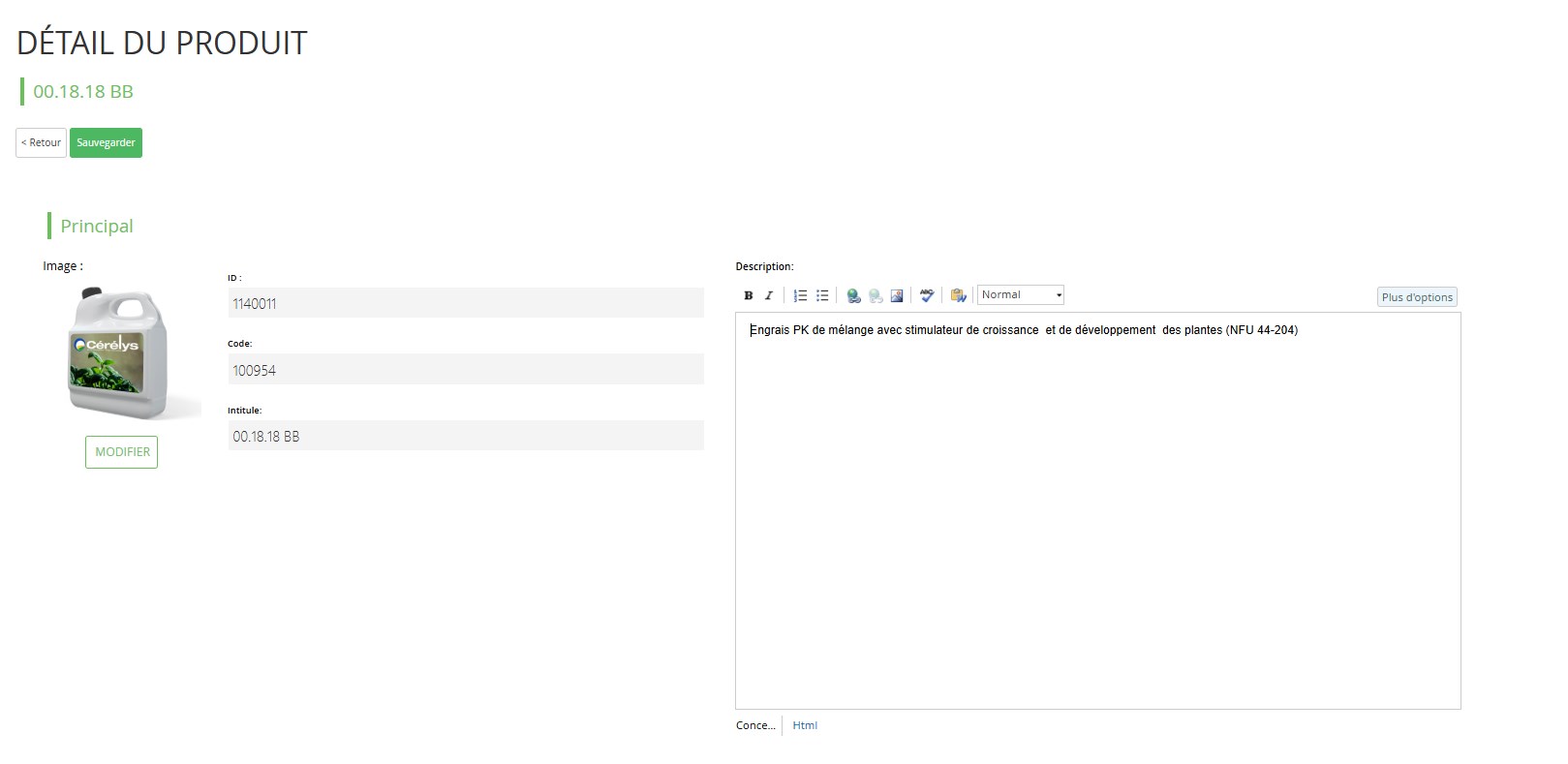Go back with the Retour button
The width and height of the screenshot is (1568, 764).
(x=41, y=142)
